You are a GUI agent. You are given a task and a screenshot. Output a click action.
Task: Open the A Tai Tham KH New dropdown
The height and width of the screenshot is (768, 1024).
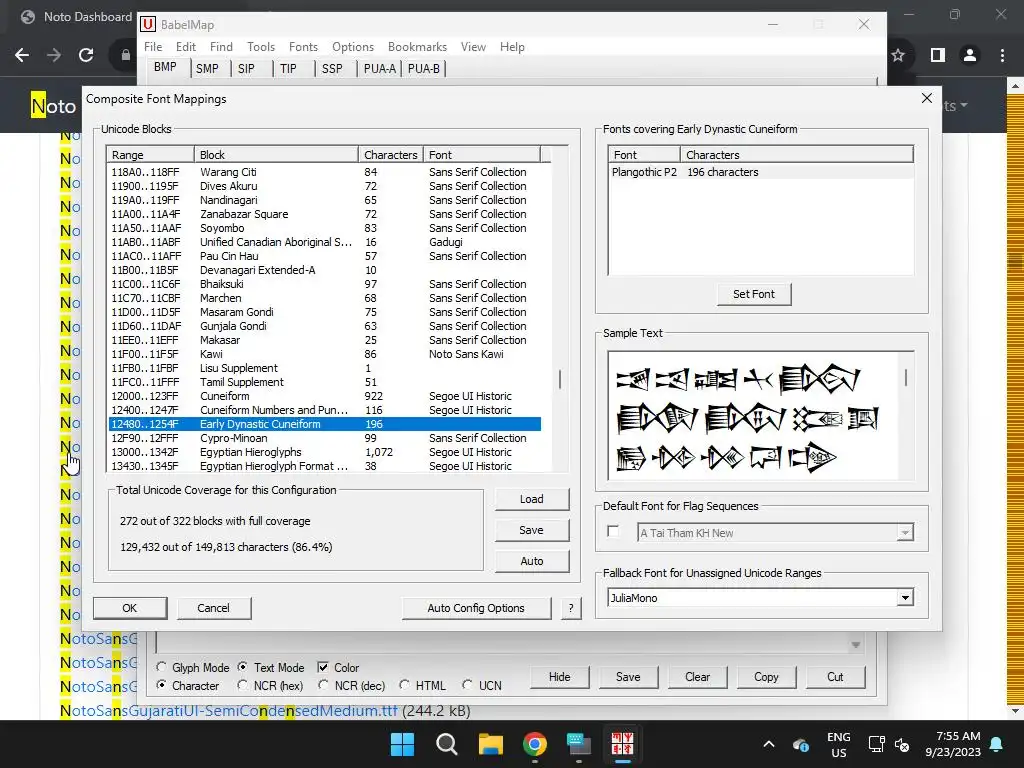904,533
